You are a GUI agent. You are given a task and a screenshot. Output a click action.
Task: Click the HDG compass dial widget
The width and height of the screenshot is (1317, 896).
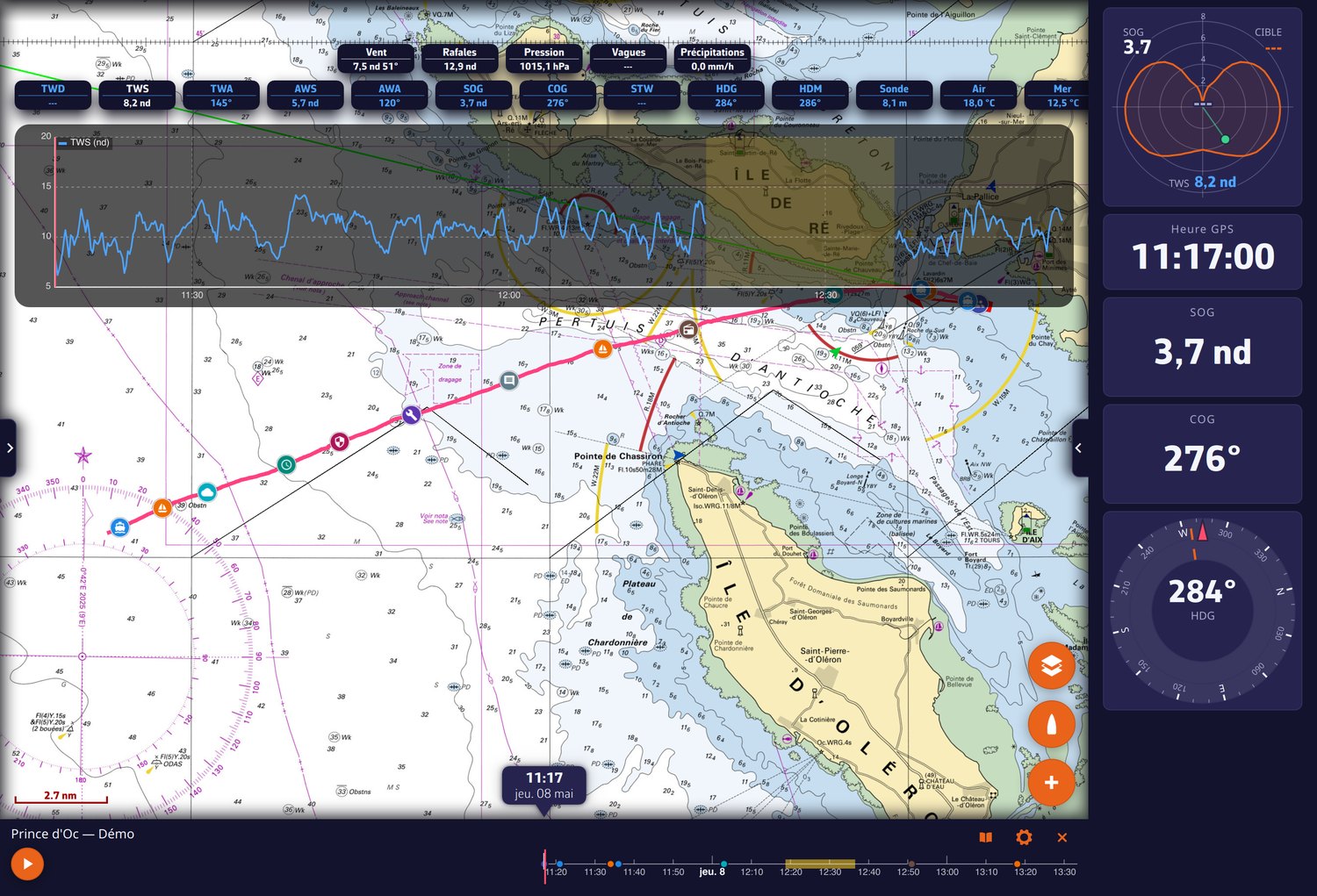point(1202,611)
